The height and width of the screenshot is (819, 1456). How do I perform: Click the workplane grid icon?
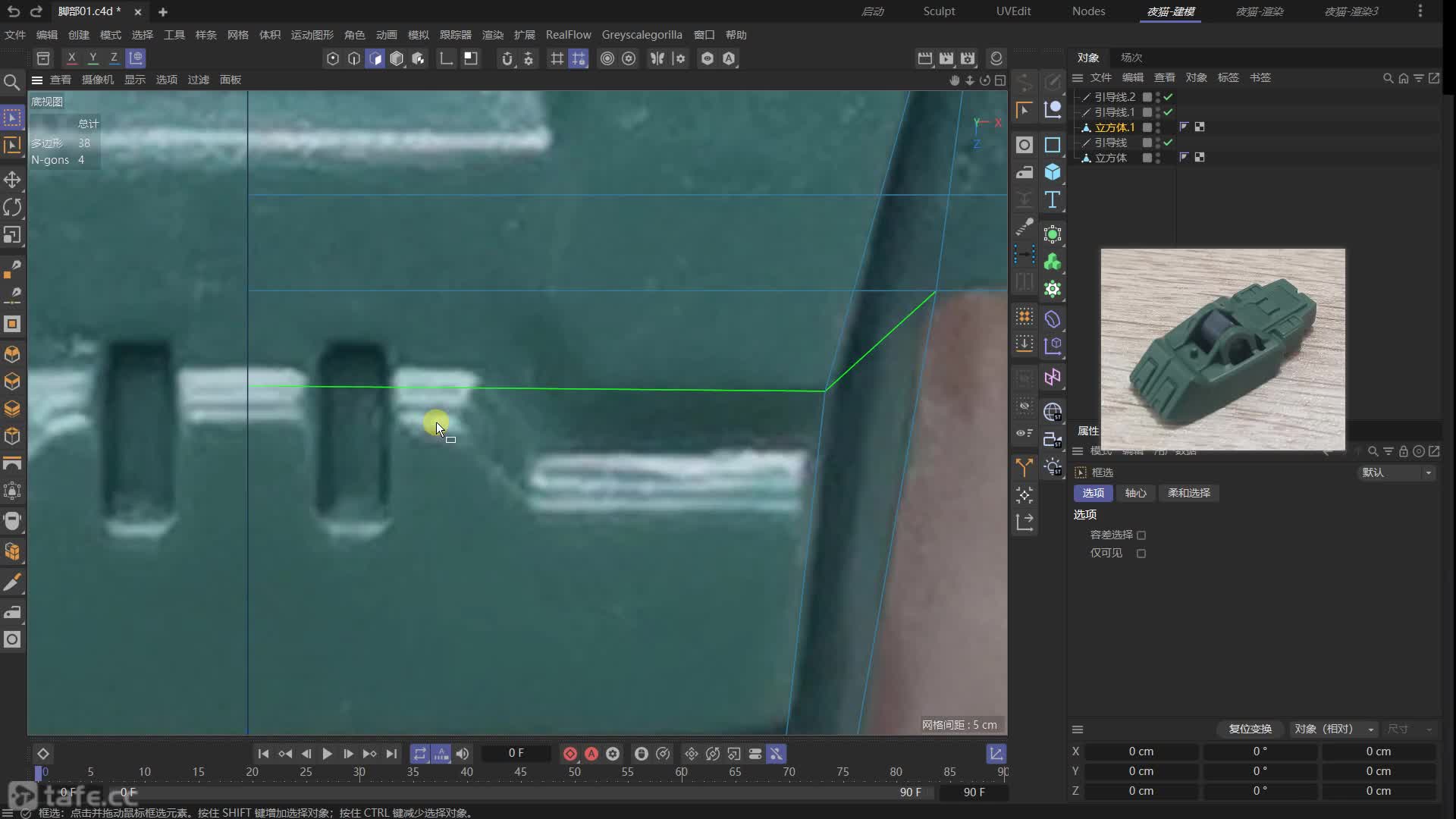[557, 58]
